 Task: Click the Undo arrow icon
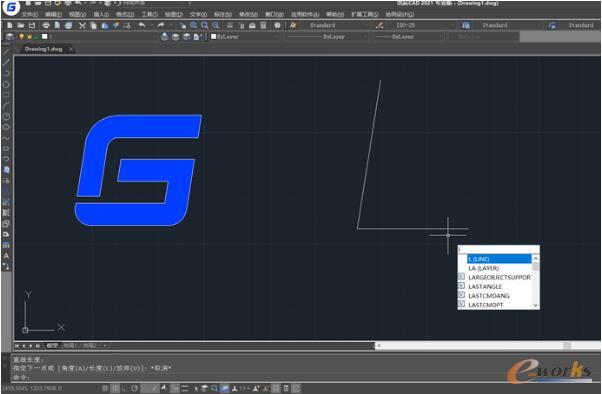pyautogui.click(x=142, y=25)
